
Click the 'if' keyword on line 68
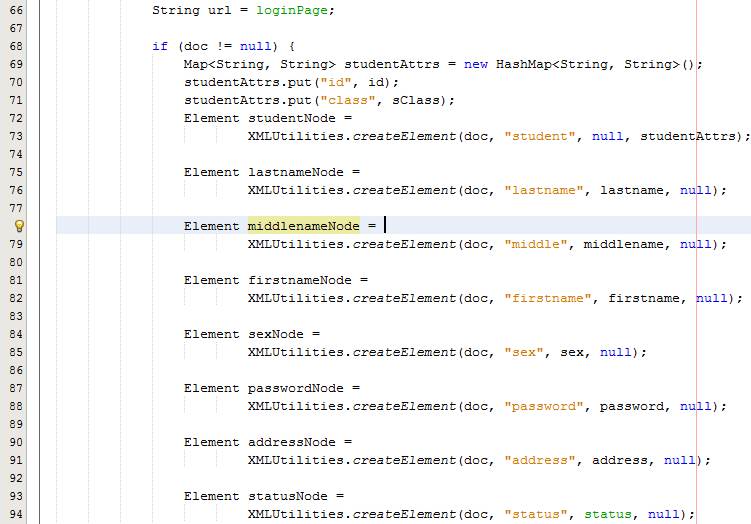point(160,46)
